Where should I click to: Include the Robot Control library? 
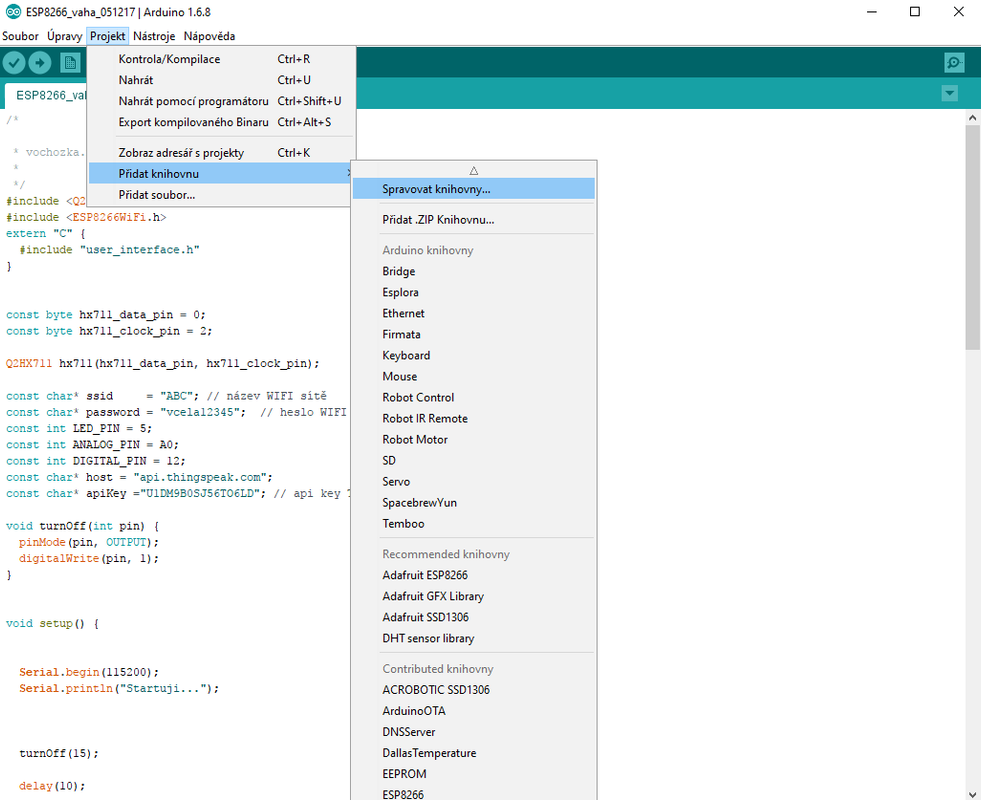(474, 397)
